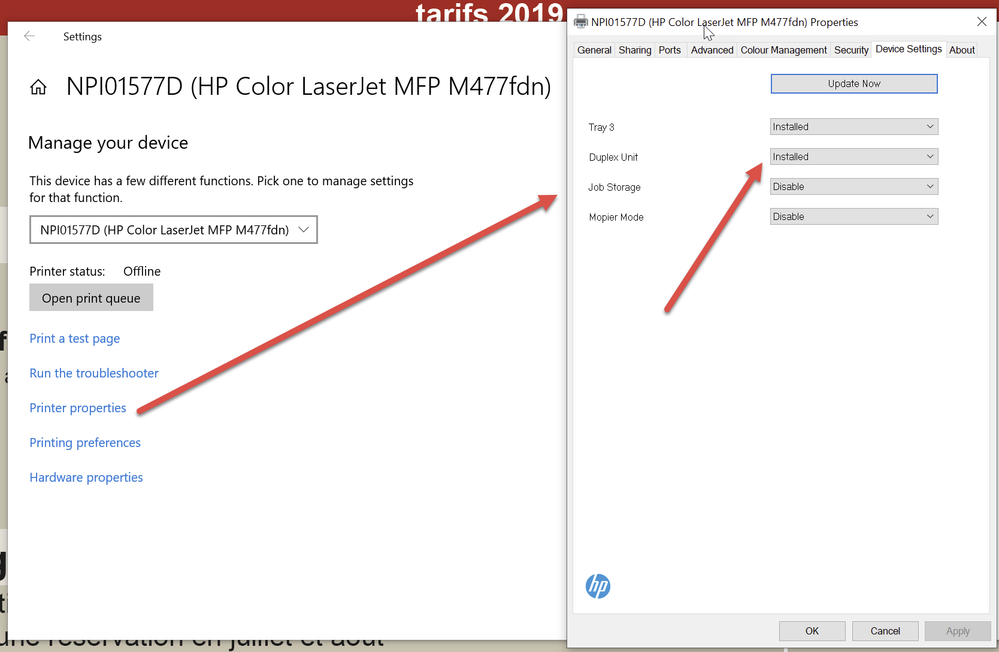This screenshot has width=999, height=652.
Task: Click the 'Mopier Mode' label
Action: [x=616, y=217]
